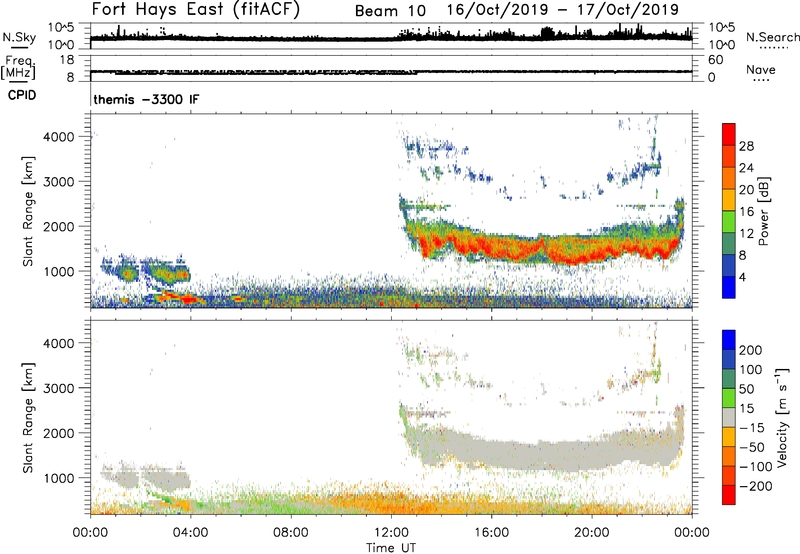
Task: Click the 1000 km tick of velocity panel
Action: 58,478
